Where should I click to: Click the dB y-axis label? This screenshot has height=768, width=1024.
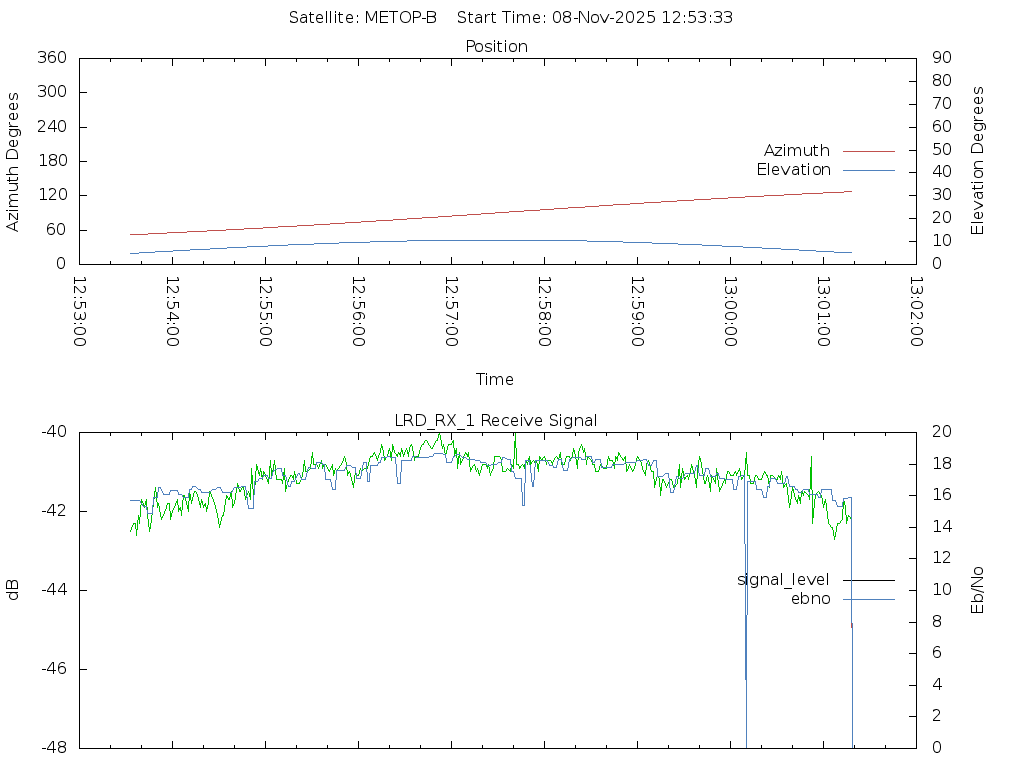click(x=13, y=589)
